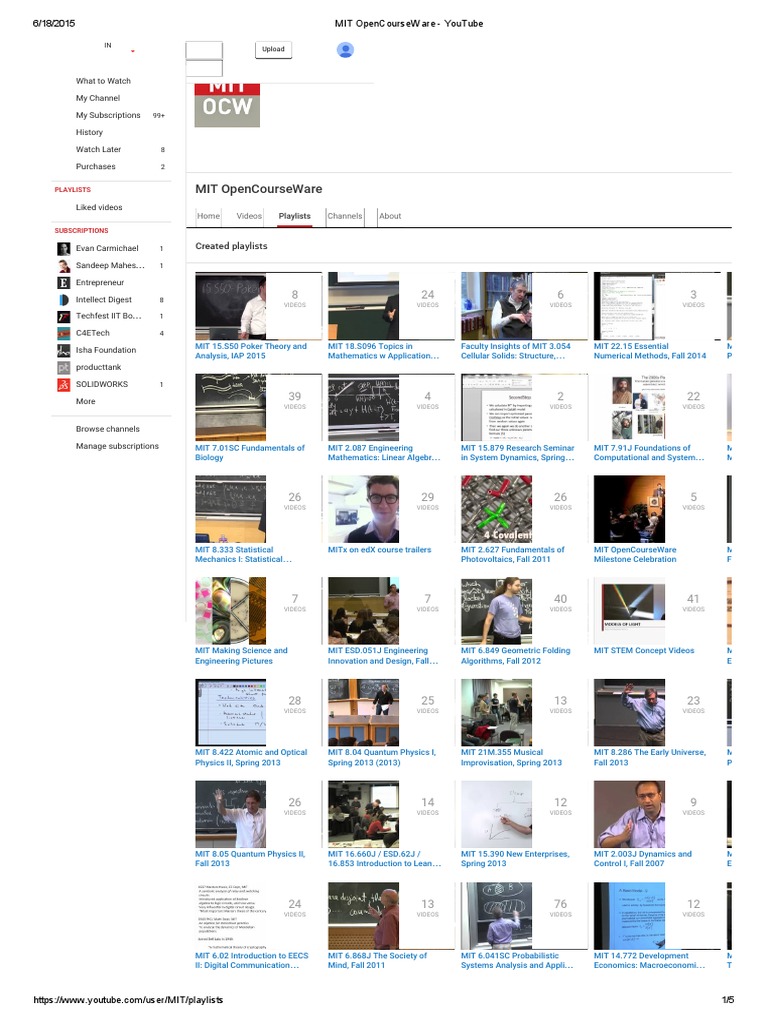Screen dimensions: 768x1024
Task: Click the SOLIDWORKS channel icon
Action: [63, 384]
